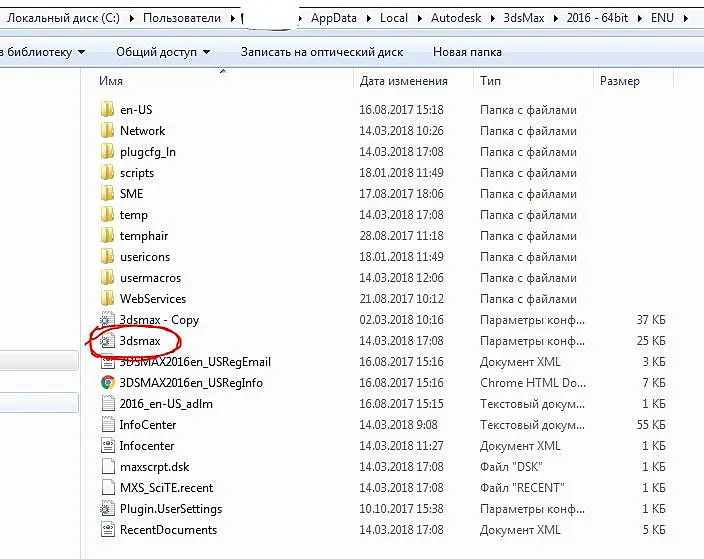Select the 3dsmax - Copy config file icon
704x559 pixels.
tap(107, 319)
